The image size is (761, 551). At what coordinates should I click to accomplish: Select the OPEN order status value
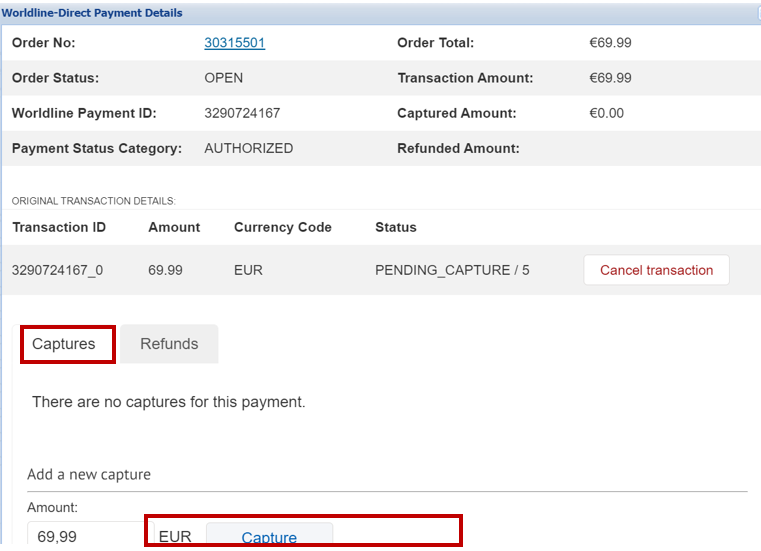point(223,78)
